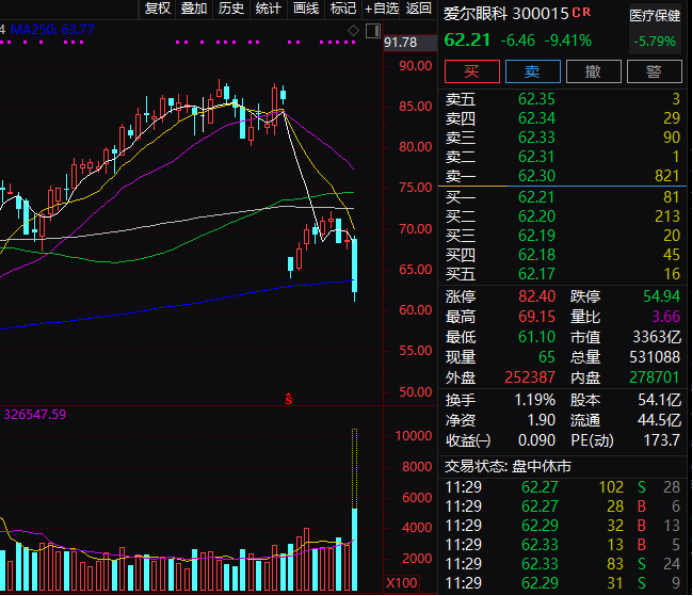The image size is (693, 596).
Task: Click the 标记 mark tool
Action: (x=342, y=9)
